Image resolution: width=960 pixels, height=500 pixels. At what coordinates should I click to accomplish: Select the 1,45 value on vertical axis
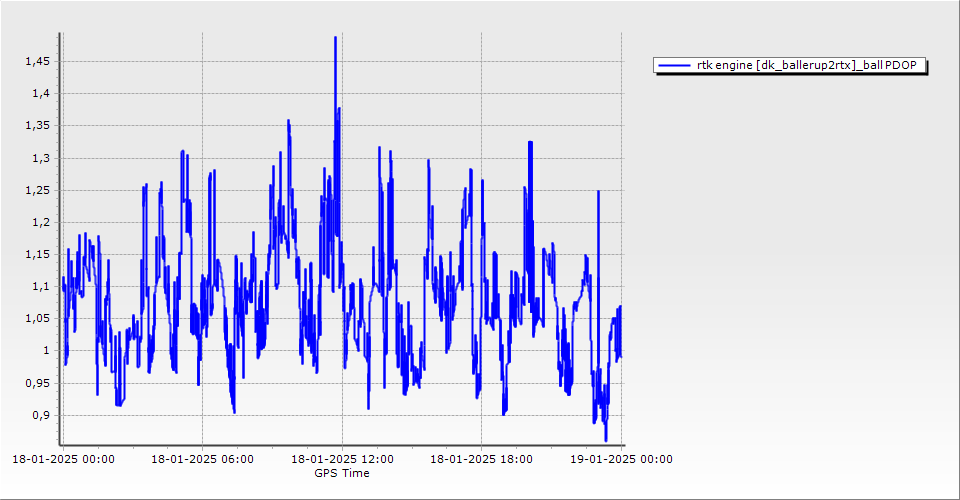pyautogui.click(x=36, y=61)
